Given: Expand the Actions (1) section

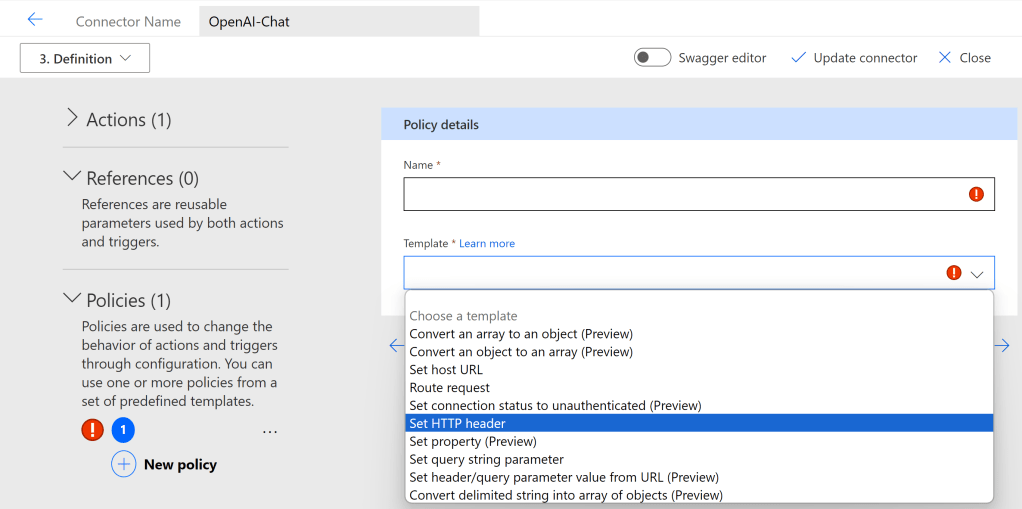Looking at the screenshot, I should [72, 119].
